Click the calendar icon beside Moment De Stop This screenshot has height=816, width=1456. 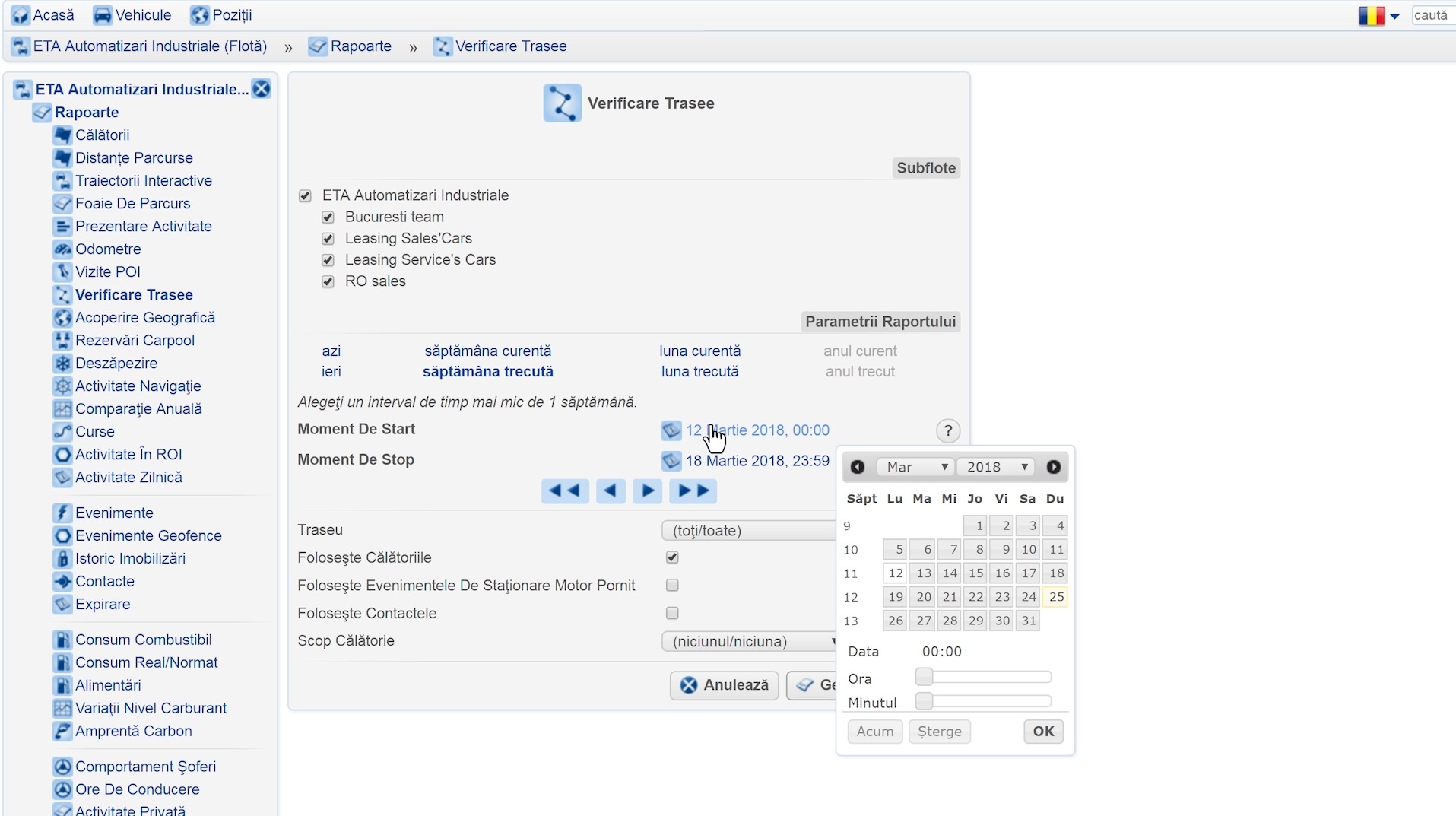click(671, 461)
